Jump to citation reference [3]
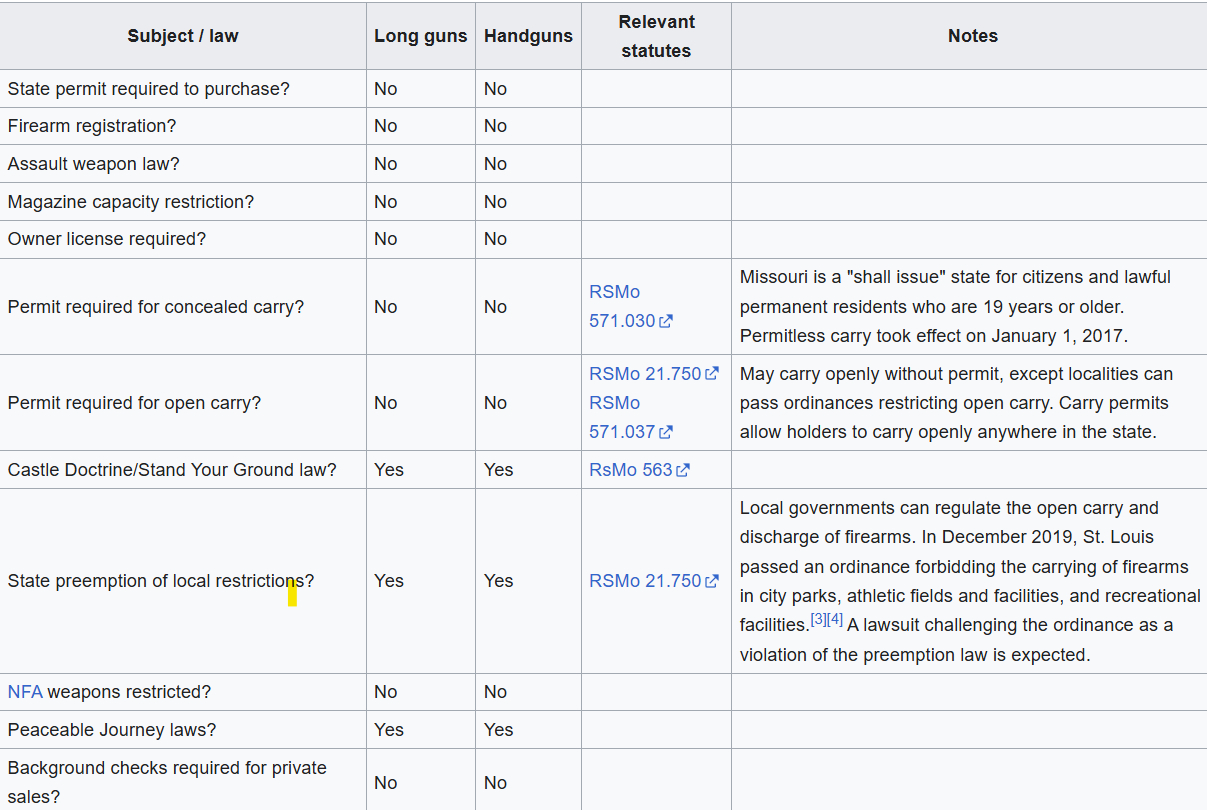This screenshot has height=810, width=1207. click(819, 620)
